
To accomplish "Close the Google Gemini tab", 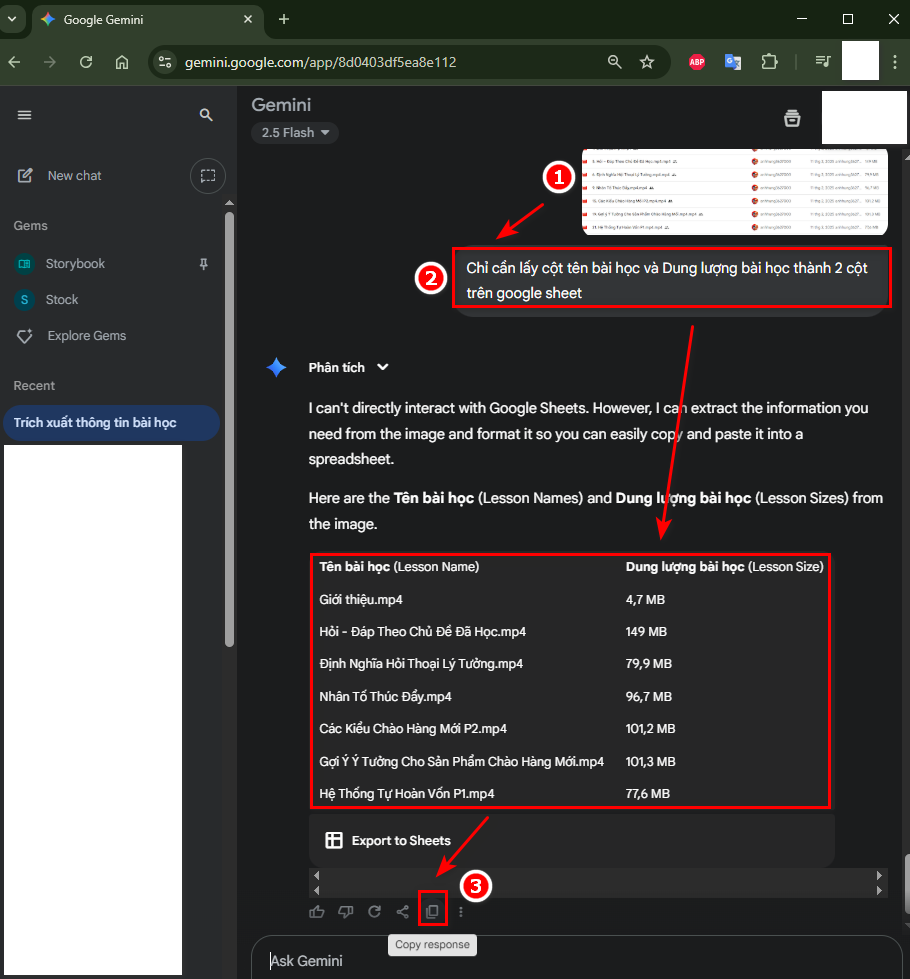I will [x=248, y=19].
